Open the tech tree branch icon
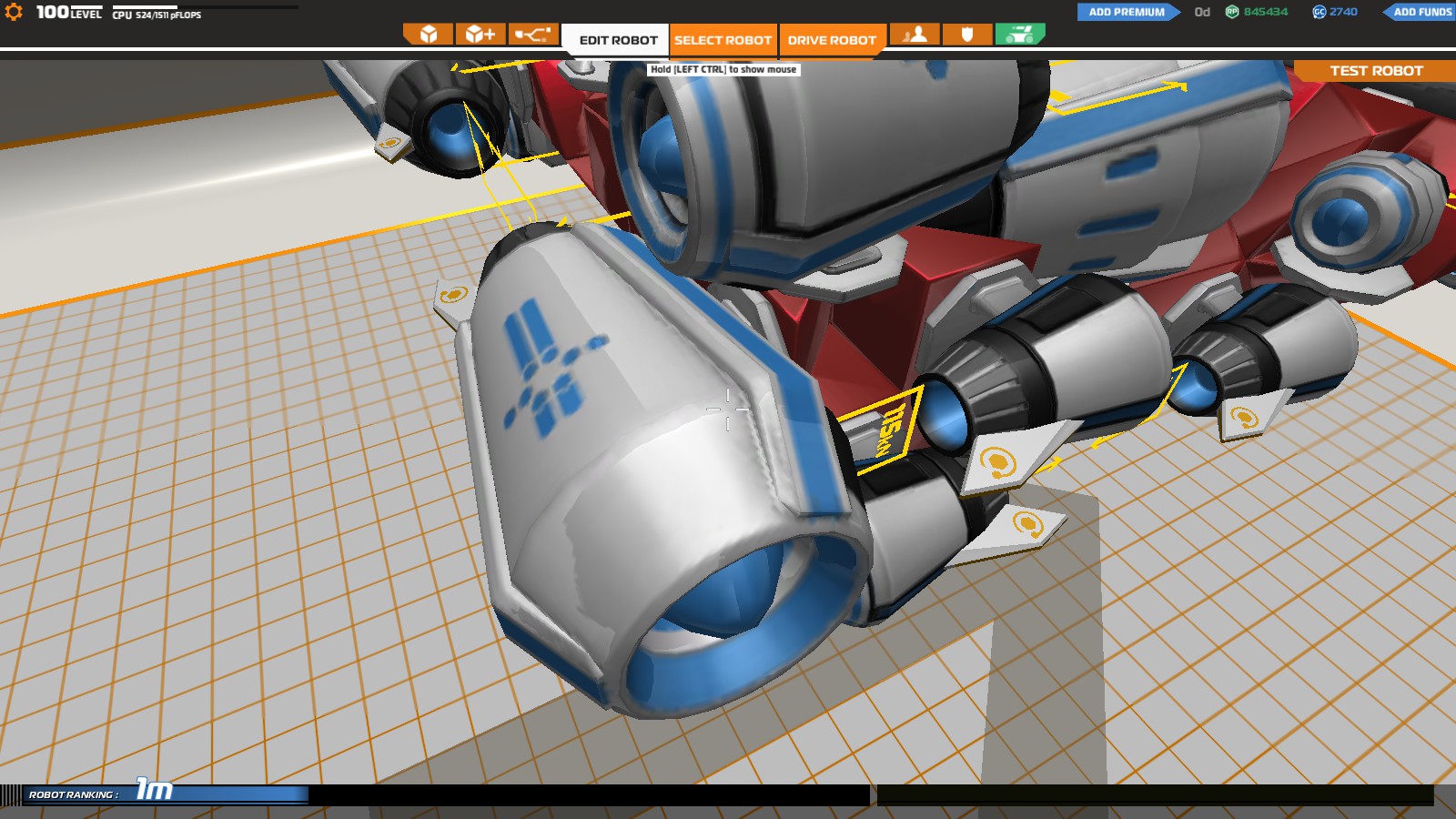Image resolution: width=1456 pixels, height=819 pixels. 532,35
